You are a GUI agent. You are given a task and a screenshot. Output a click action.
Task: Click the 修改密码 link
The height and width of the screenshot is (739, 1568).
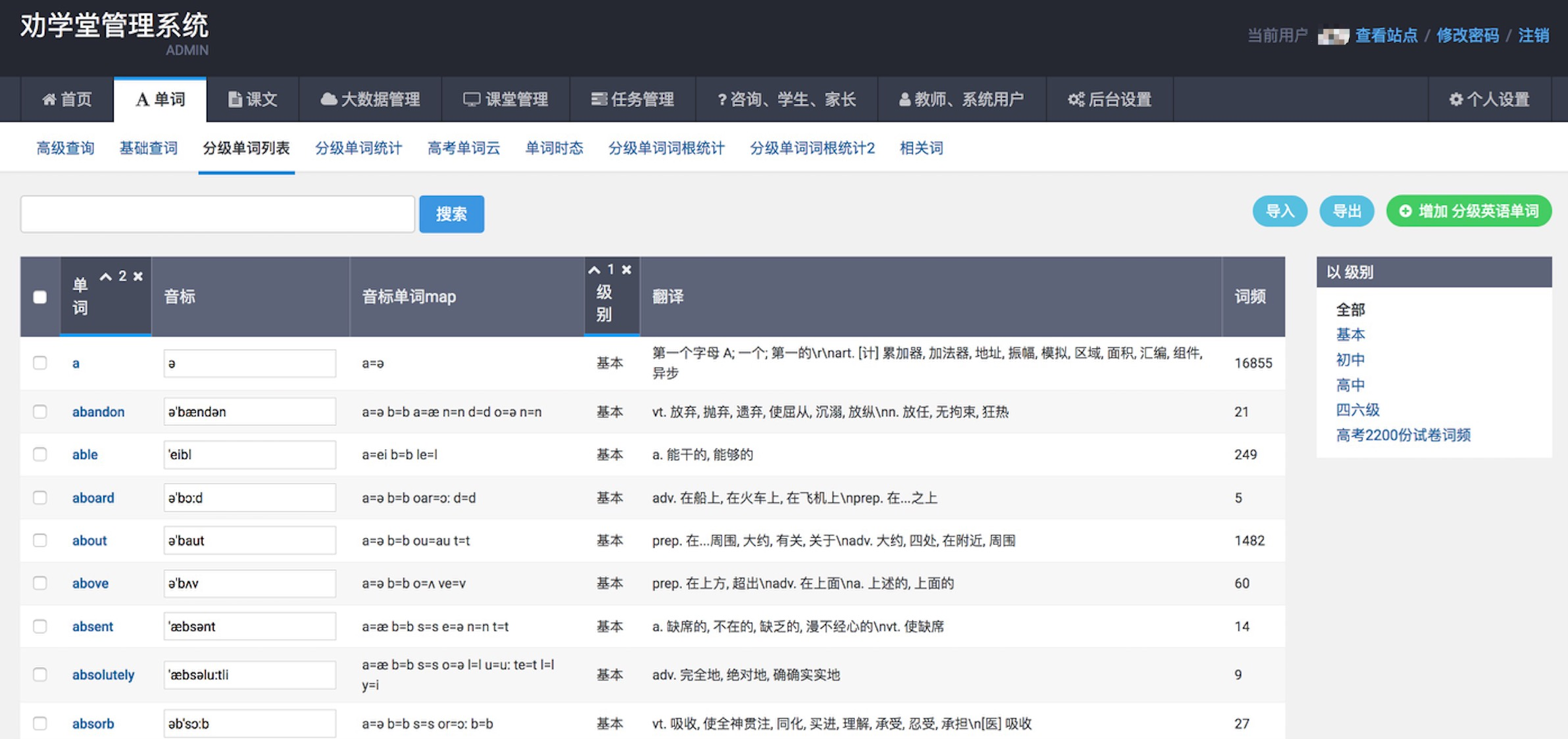pos(1468,36)
